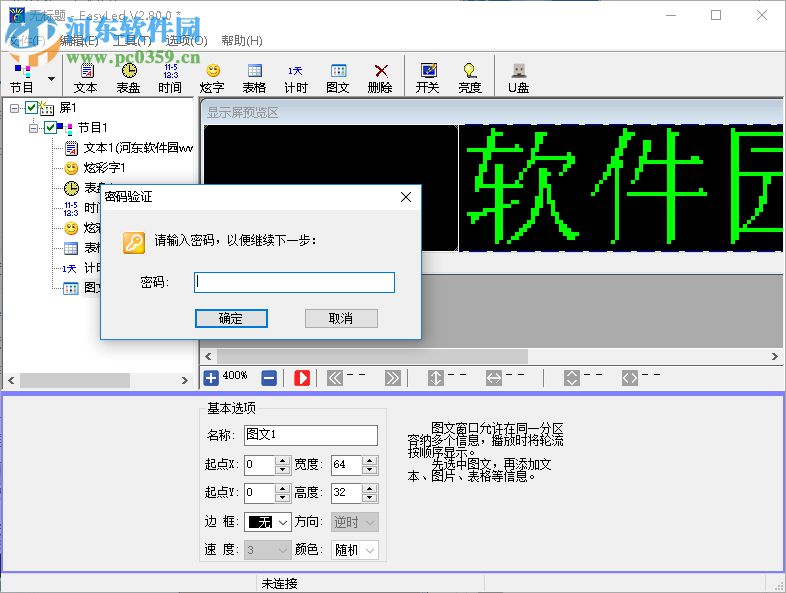Add a 文本 text item from toolbar

(86, 78)
